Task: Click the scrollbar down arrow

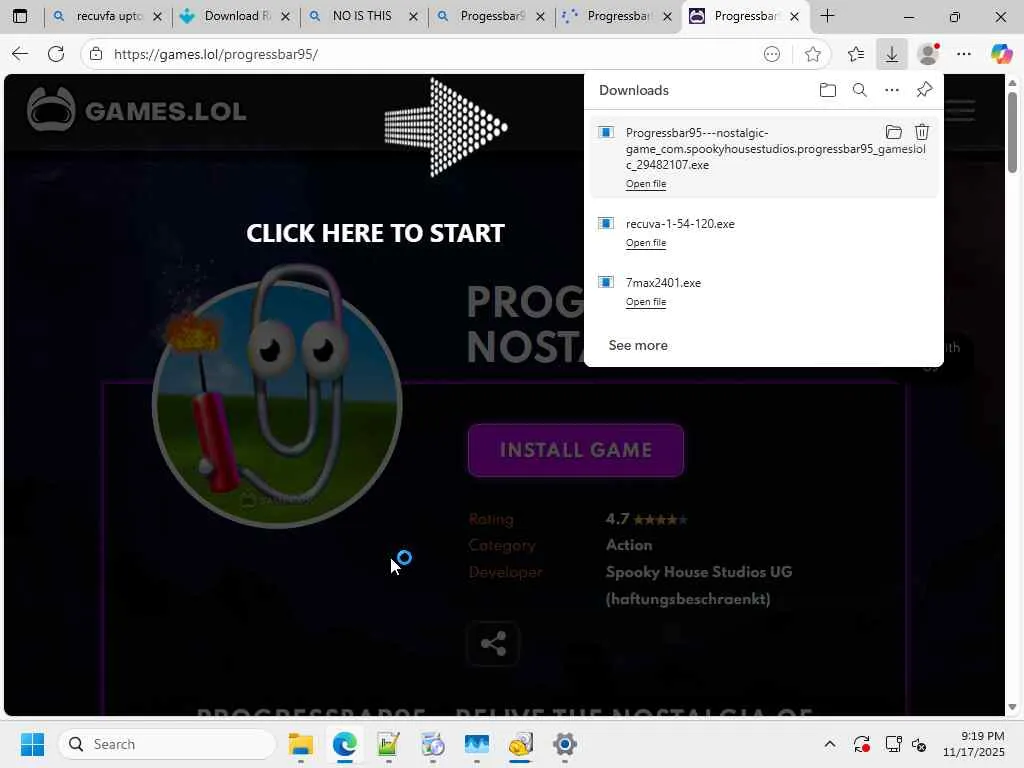Action: coord(1012,708)
